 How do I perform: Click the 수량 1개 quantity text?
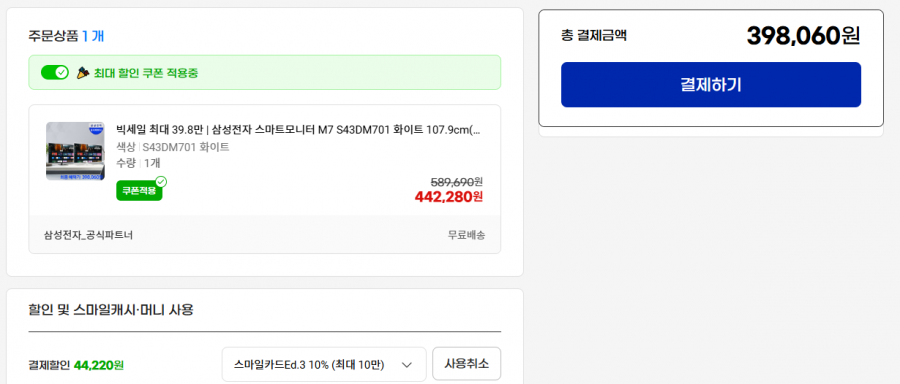tap(138, 163)
